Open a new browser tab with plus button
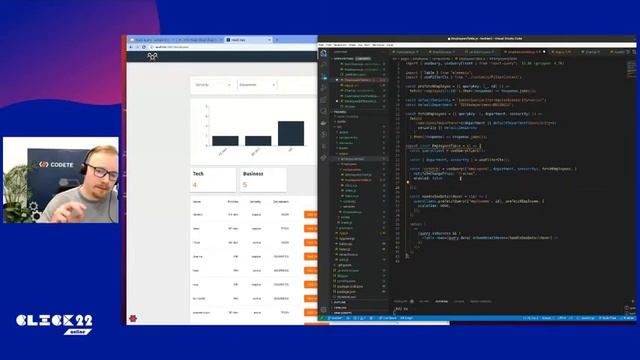Image resolution: width=640 pixels, height=360 pixels. coord(277,40)
